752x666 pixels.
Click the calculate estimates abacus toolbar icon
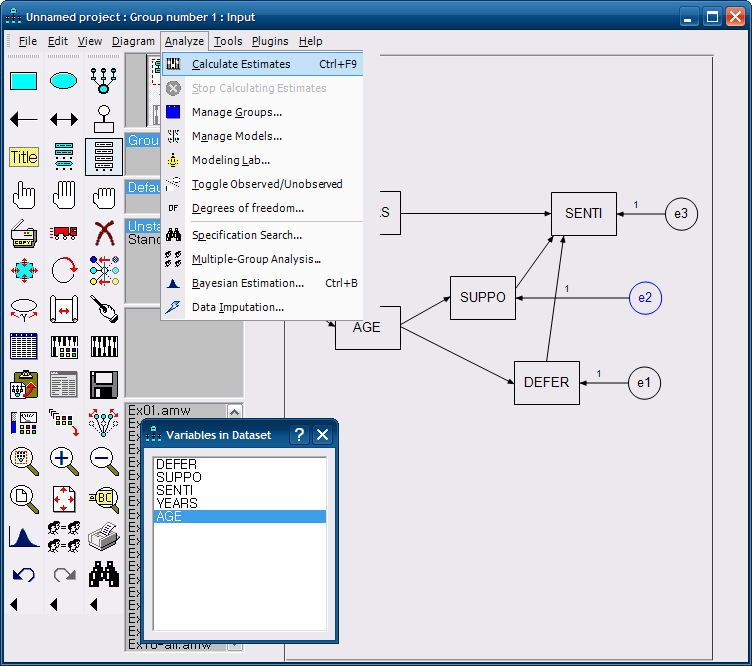point(104,347)
